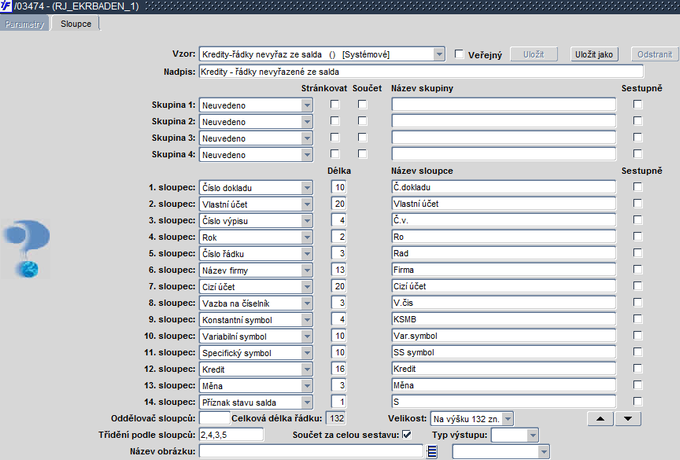Click the application logo in title bar
The height and width of the screenshot is (460, 680).
(x=6, y=6)
